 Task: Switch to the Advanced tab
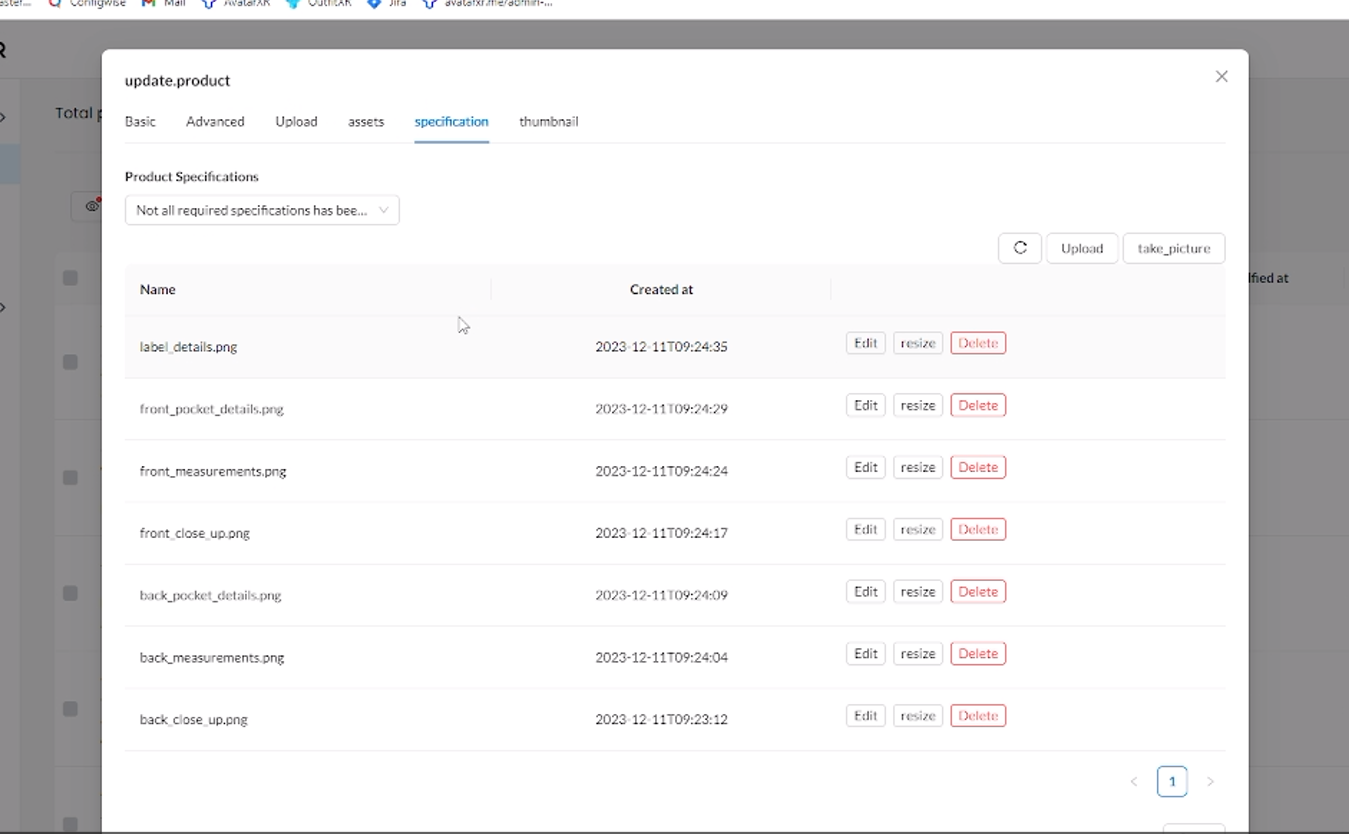tap(215, 121)
